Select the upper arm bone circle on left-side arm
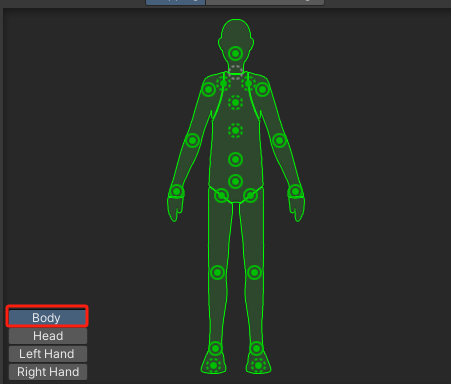 pos(209,89)
